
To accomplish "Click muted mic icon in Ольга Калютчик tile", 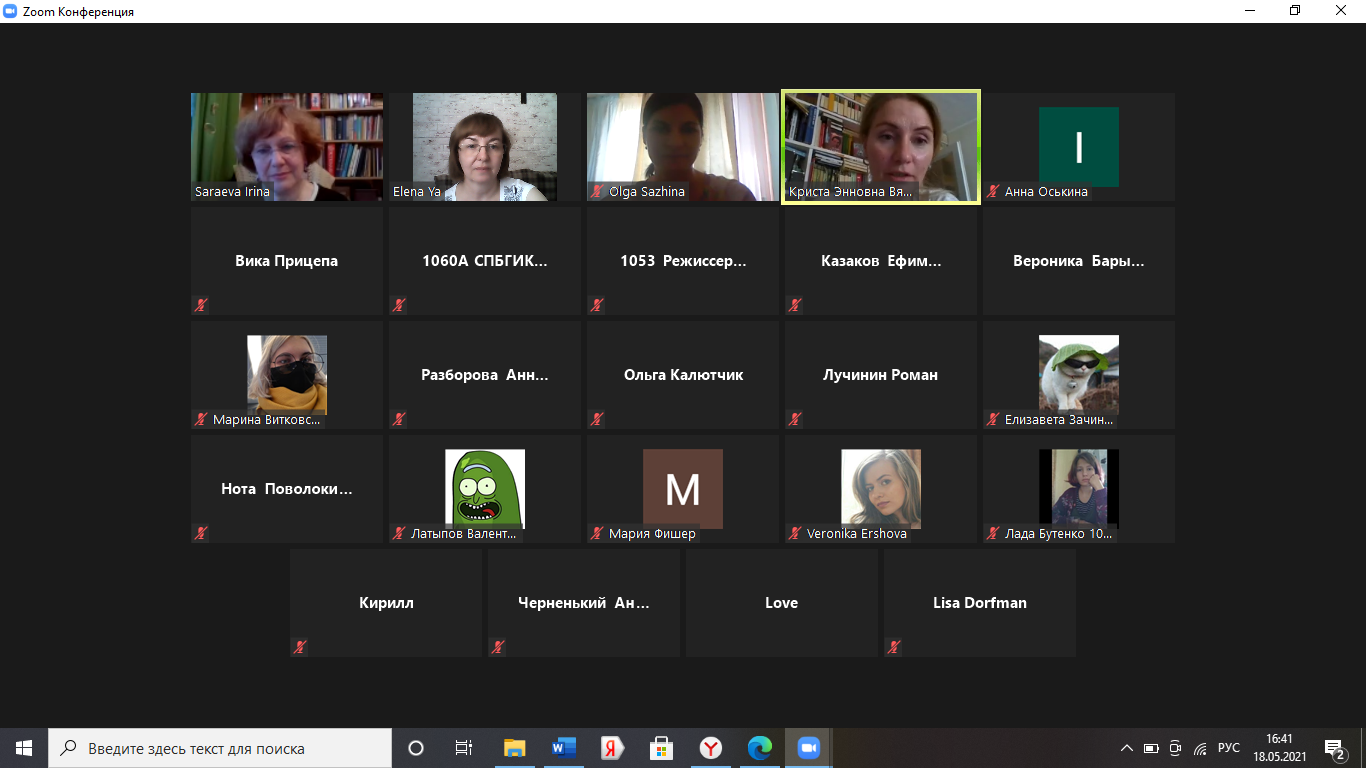I will pyautogui.click(x=597, y=420).
